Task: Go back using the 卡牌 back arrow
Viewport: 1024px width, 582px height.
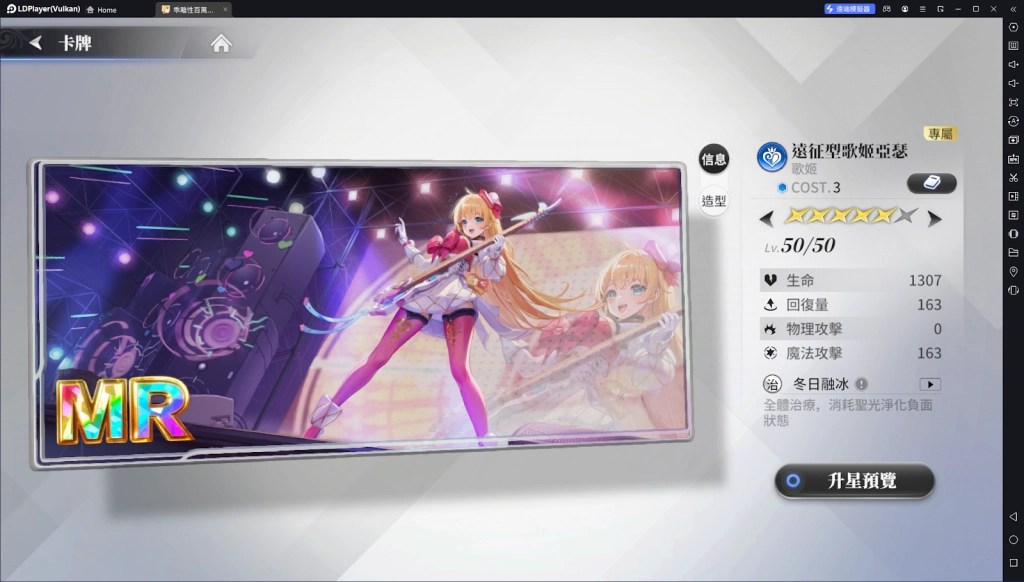Action: [x=37, y=43]
